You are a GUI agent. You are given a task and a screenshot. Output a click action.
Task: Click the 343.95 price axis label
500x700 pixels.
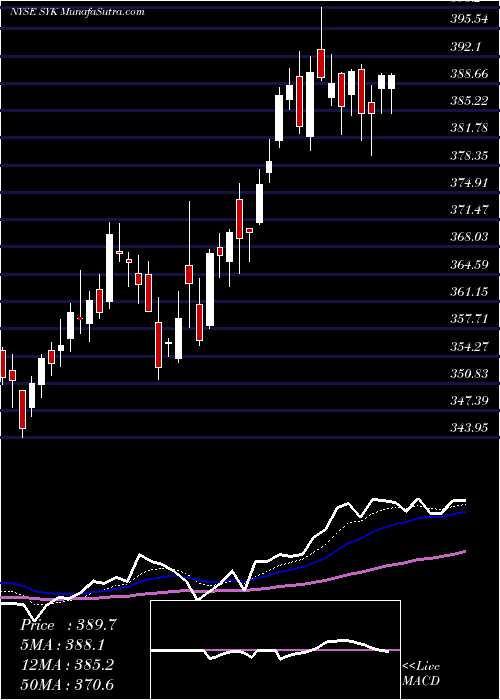469,428
